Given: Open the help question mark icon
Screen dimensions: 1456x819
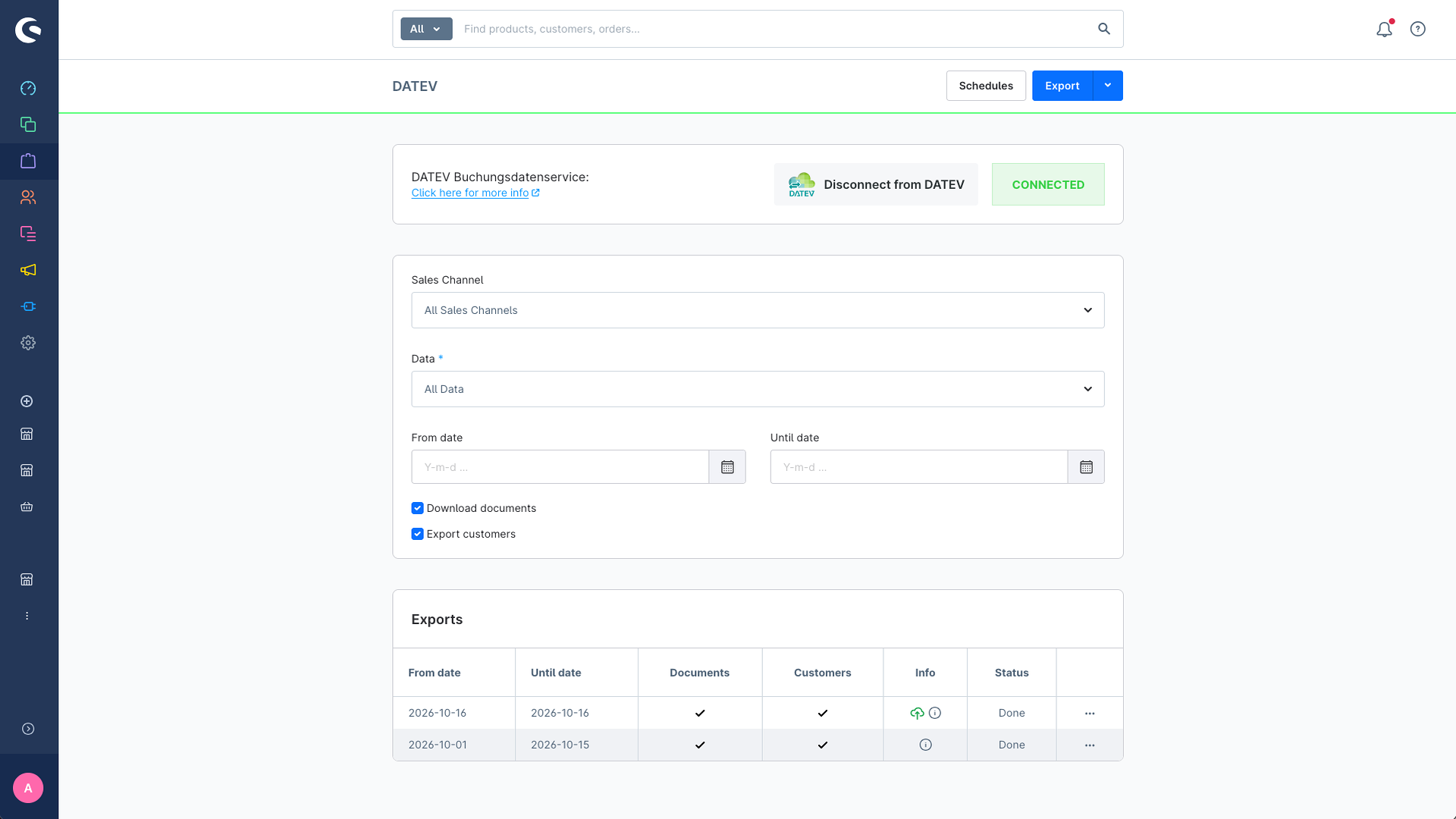Looking at the screenshot, I should click(1417, 29).
